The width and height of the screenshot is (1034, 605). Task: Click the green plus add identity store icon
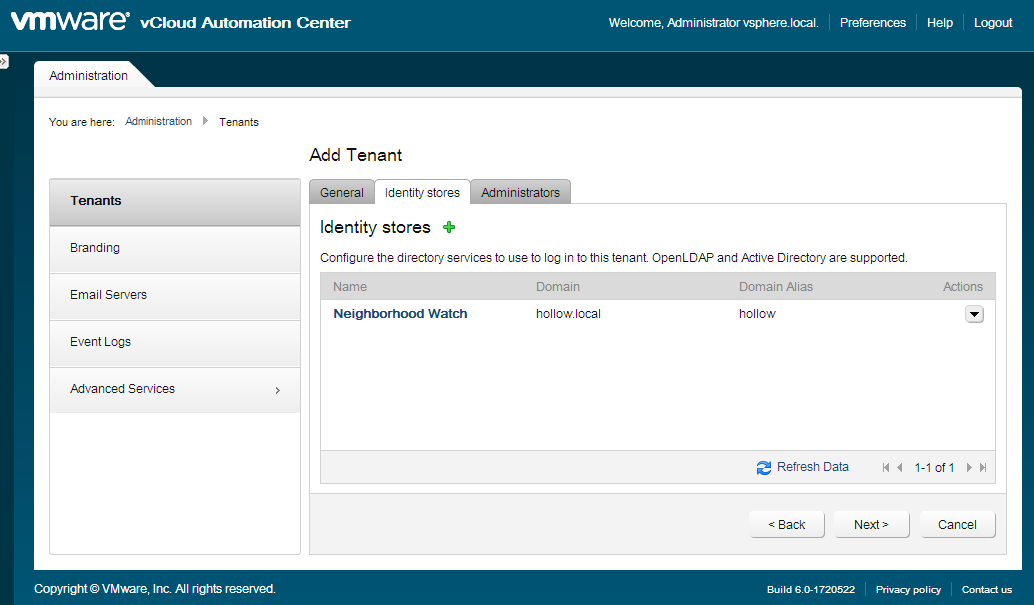(449, 227)
